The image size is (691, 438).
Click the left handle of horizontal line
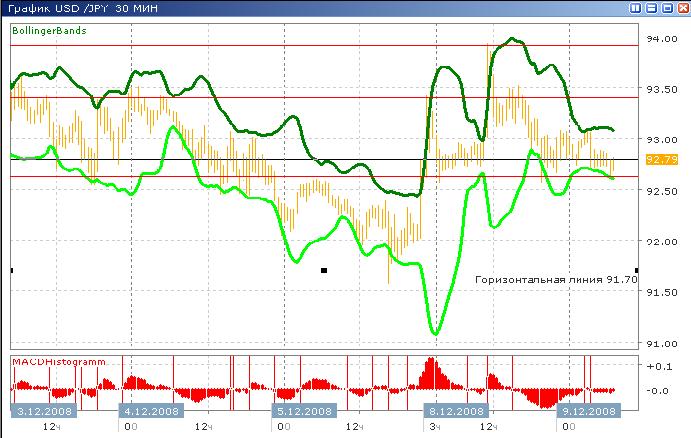pos(11,270)
